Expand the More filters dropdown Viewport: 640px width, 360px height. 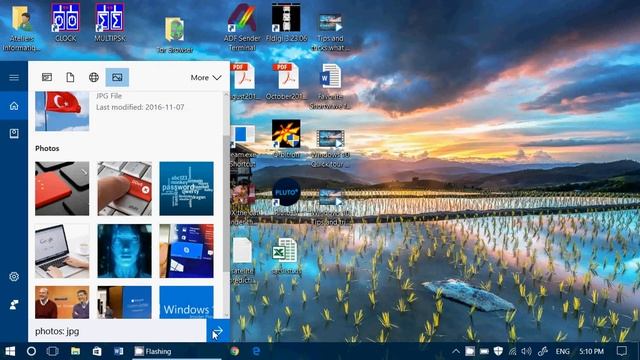click(206, 78)
